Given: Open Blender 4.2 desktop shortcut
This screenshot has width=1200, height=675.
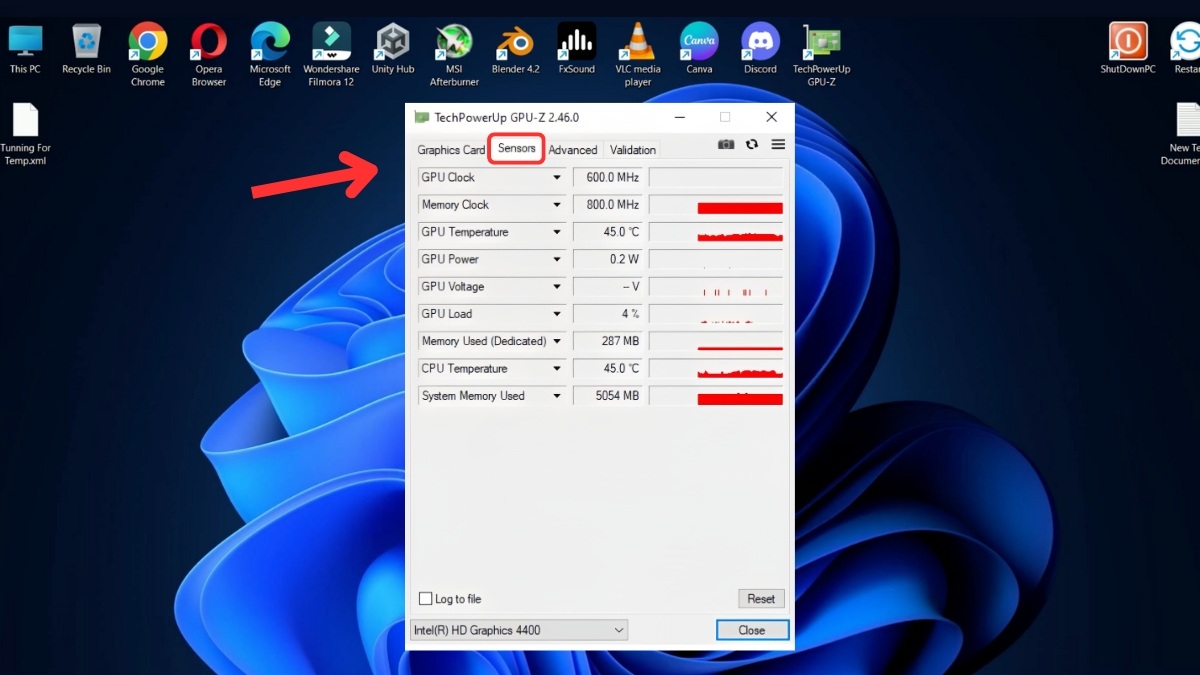Looking at the screenshot, I should (x=516, y=49).
